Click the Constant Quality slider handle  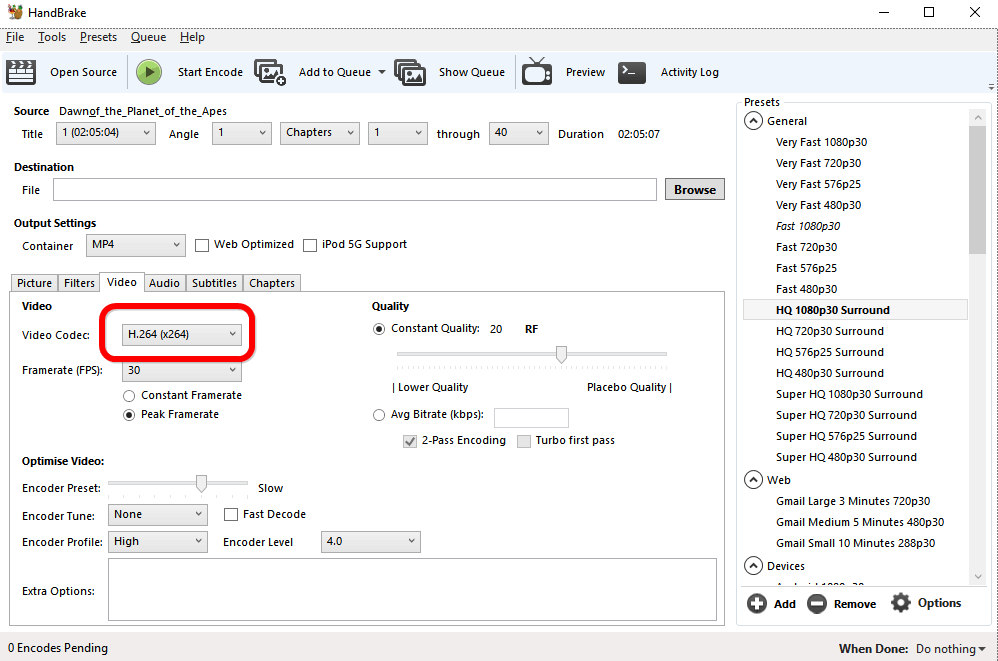tap(561, 354)
